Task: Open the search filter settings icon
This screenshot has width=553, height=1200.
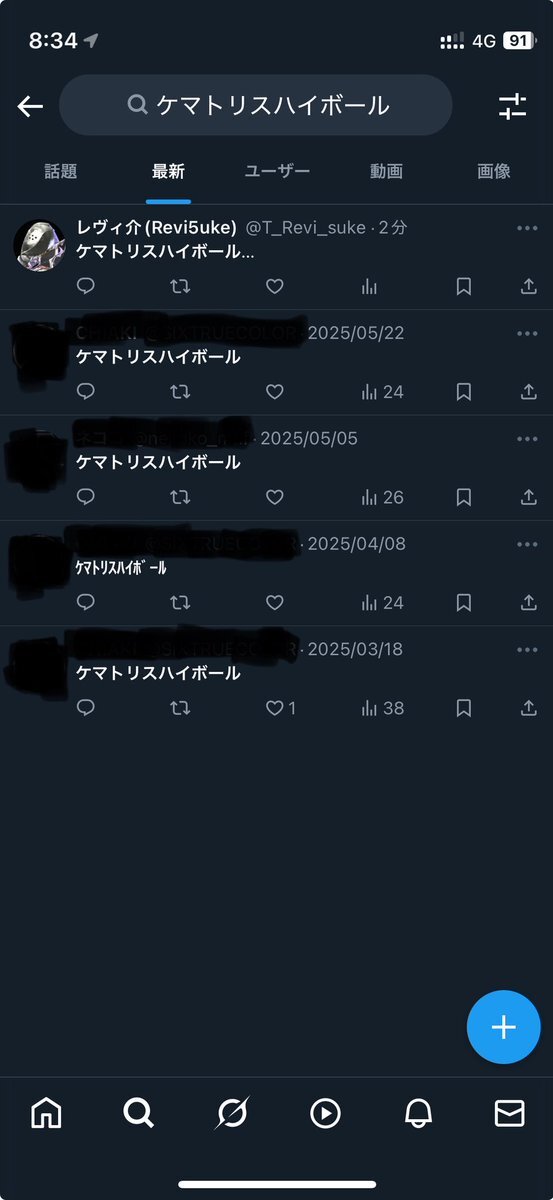Action: (513, 106)
